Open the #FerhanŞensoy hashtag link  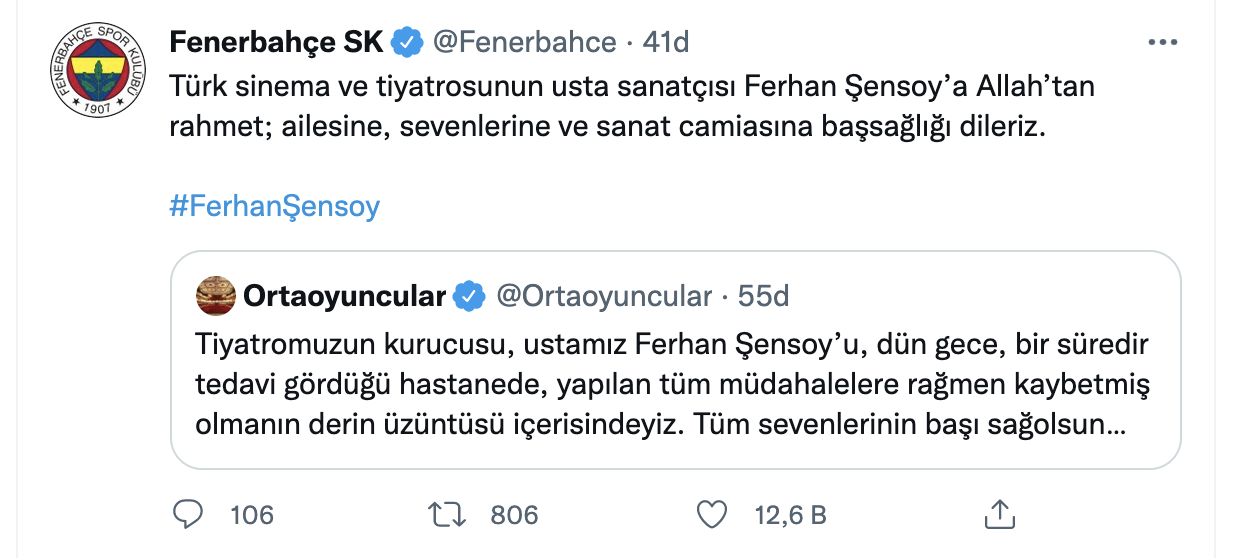(275, 206)
